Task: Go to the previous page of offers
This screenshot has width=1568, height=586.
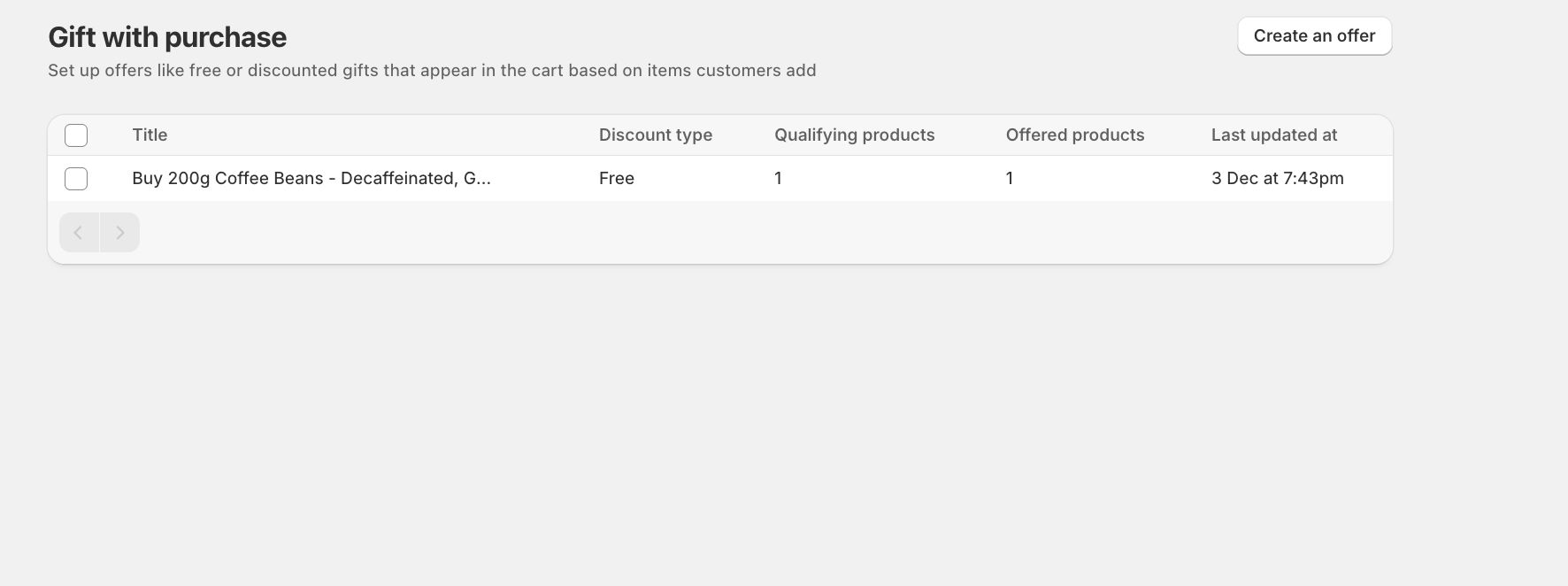Action: (x=79, y=233)
